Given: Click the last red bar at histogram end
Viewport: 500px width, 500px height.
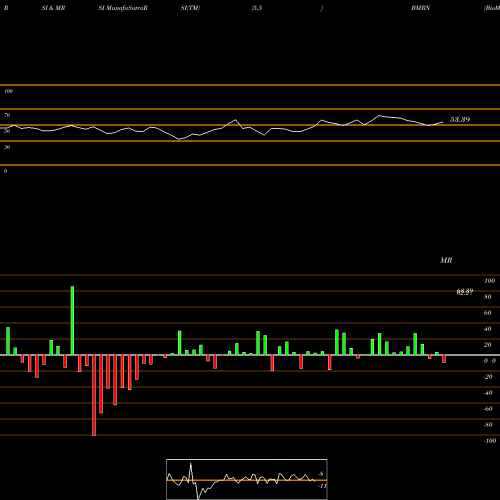Looking at the screenshot, I should pos(444,359).
